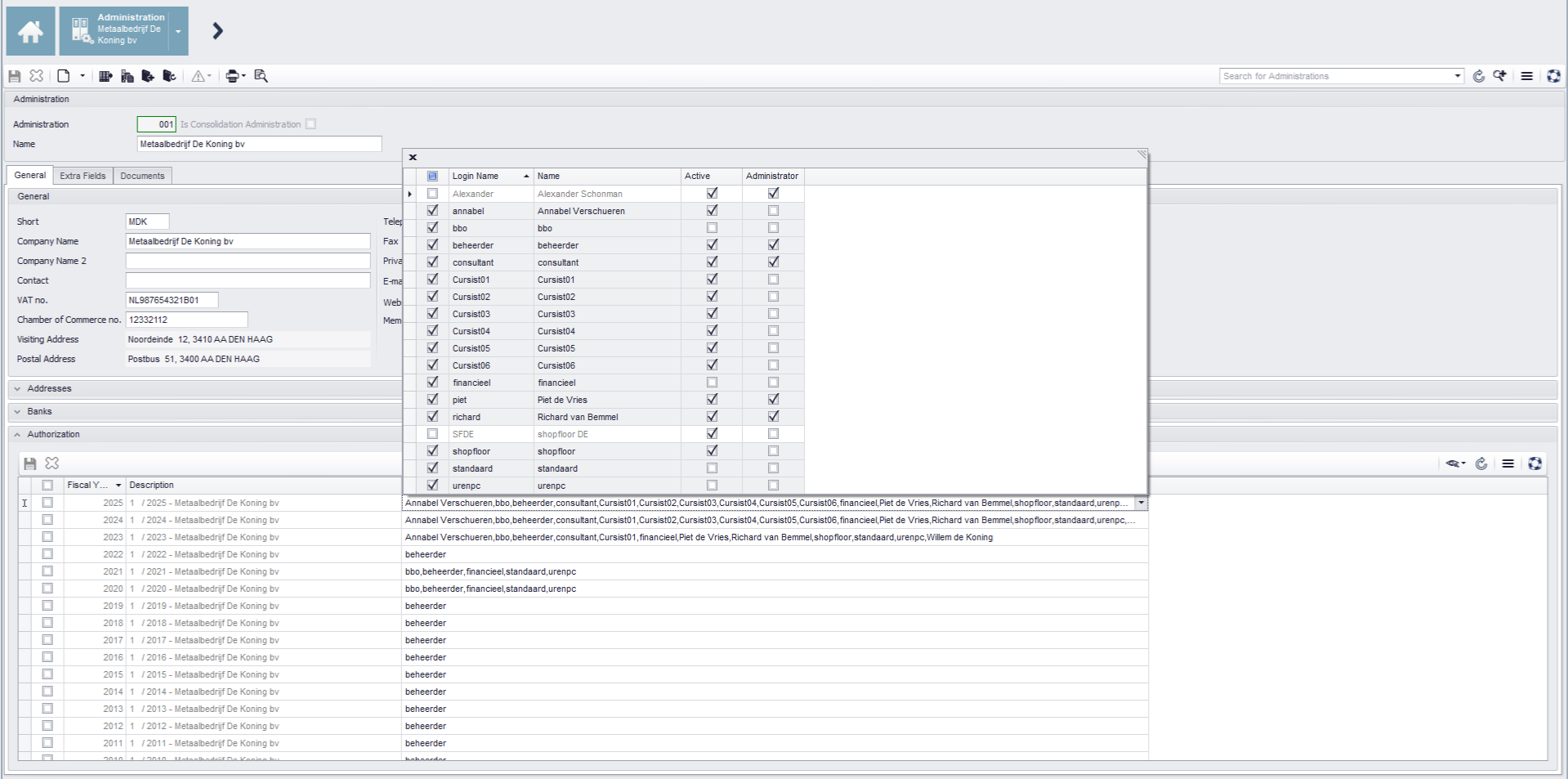Uncheck the selection box for annabel
The width and height of the screenshot is (1568, 779).
coord(432,211)
